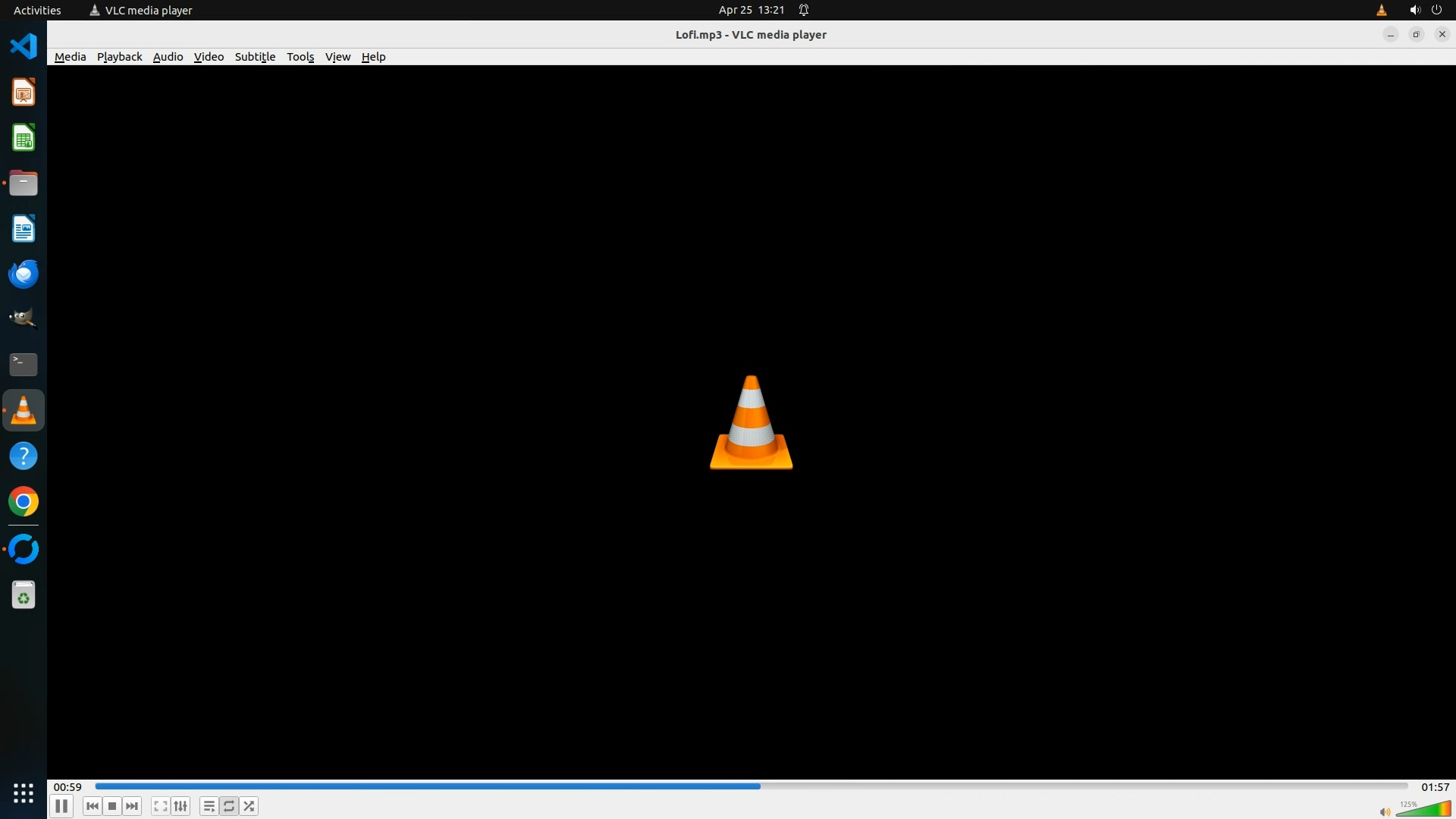This screenshot has height=819, width=1456.
Task: Open extended settings (effects) dialog
Action: click(180, 806)
